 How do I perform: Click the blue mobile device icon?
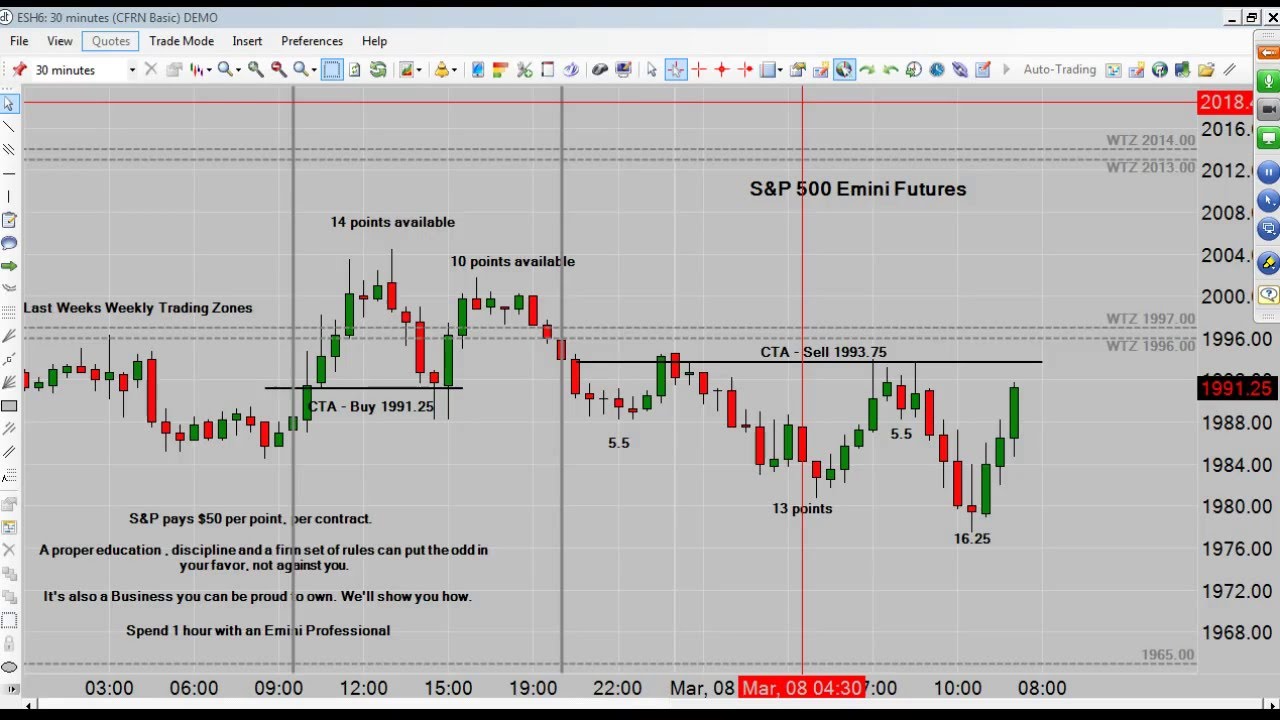click(x=478, y=69)
